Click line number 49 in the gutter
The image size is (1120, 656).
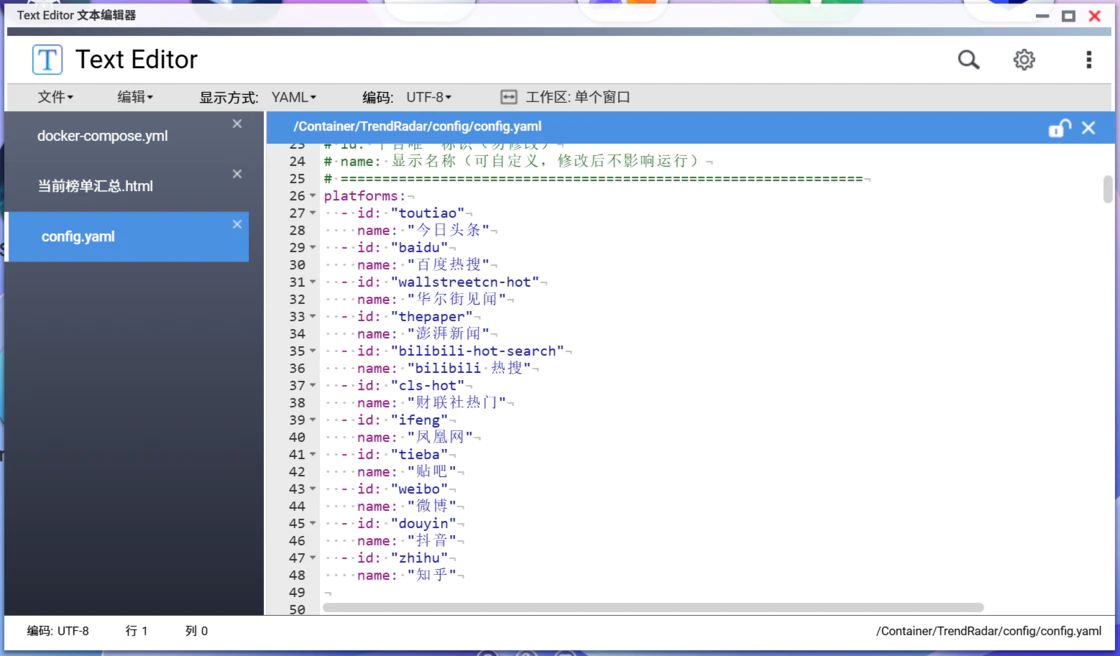[297, 592]
